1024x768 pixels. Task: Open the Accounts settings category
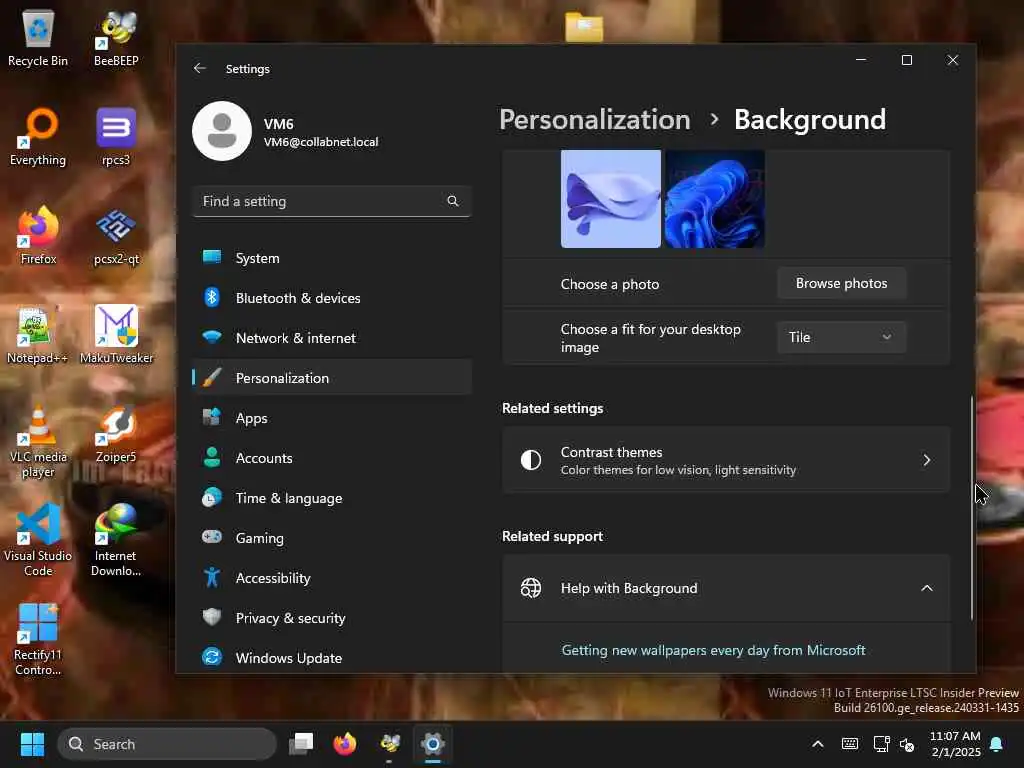[332, 458]
